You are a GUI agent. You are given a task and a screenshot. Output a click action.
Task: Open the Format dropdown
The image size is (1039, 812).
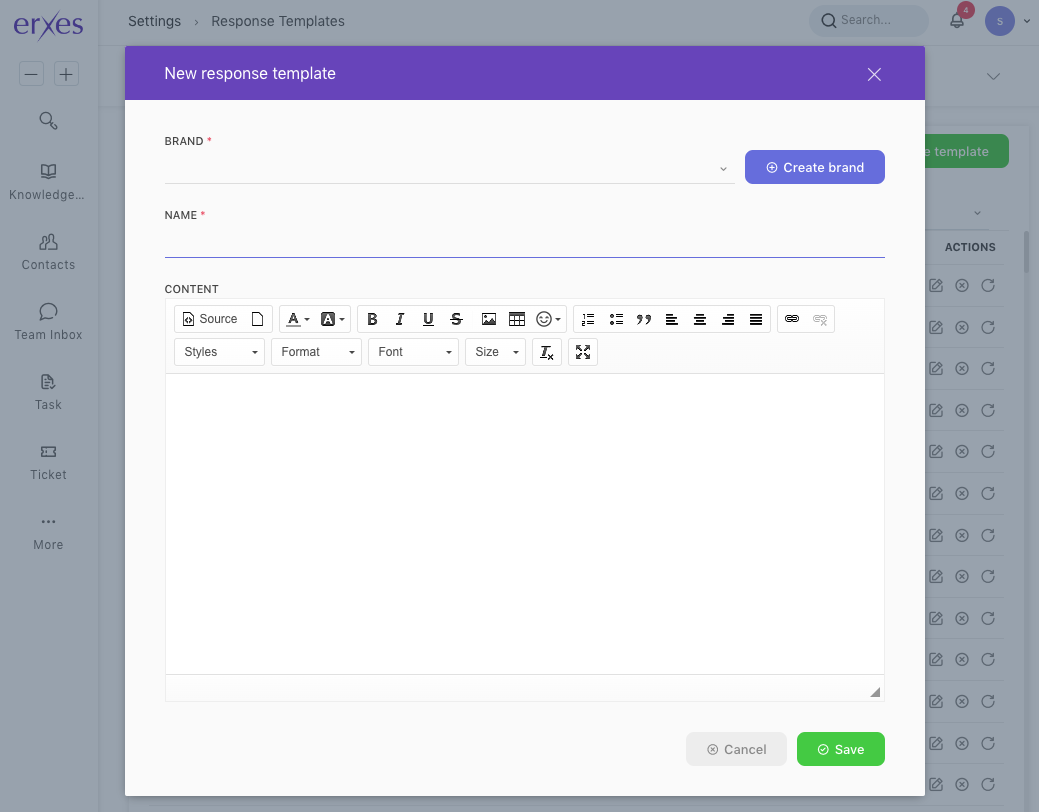[x=316, y=352]
